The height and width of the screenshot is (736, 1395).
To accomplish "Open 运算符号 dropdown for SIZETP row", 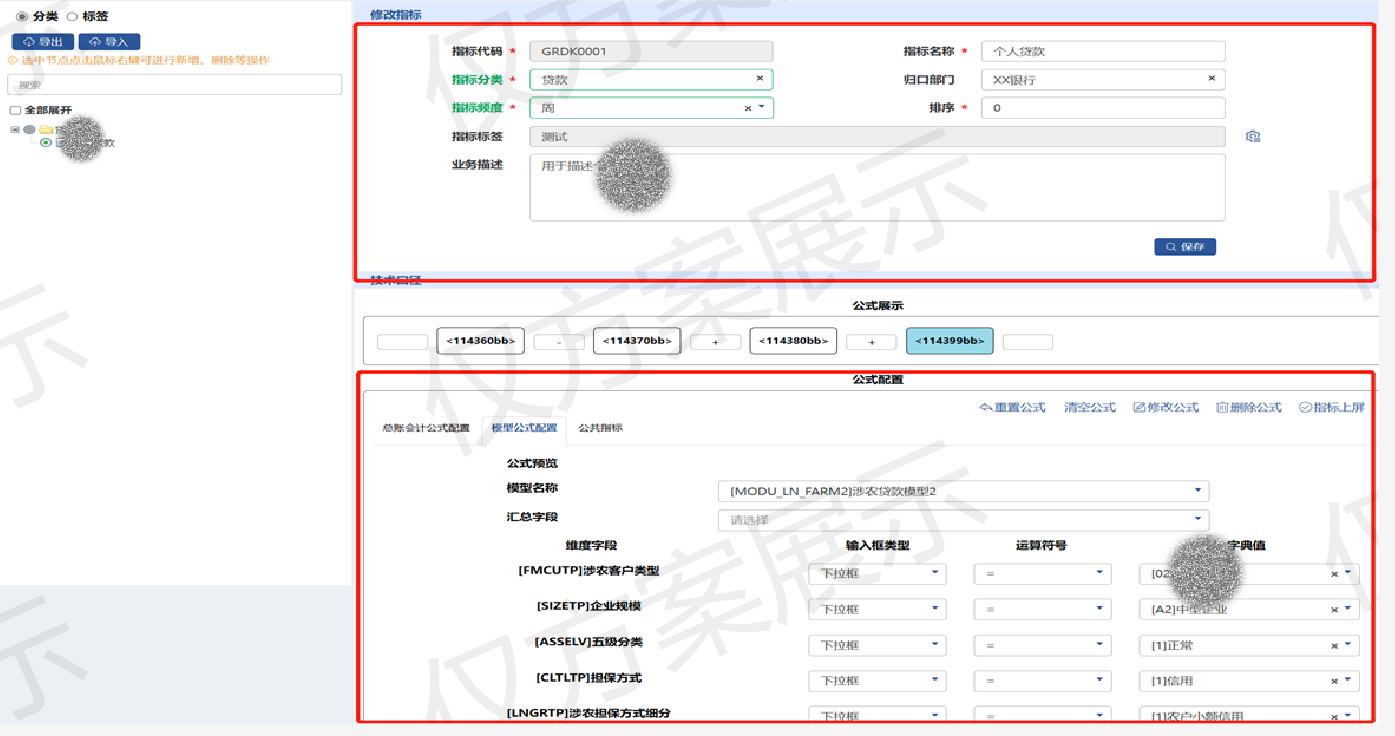I will tap(1042, 609).
